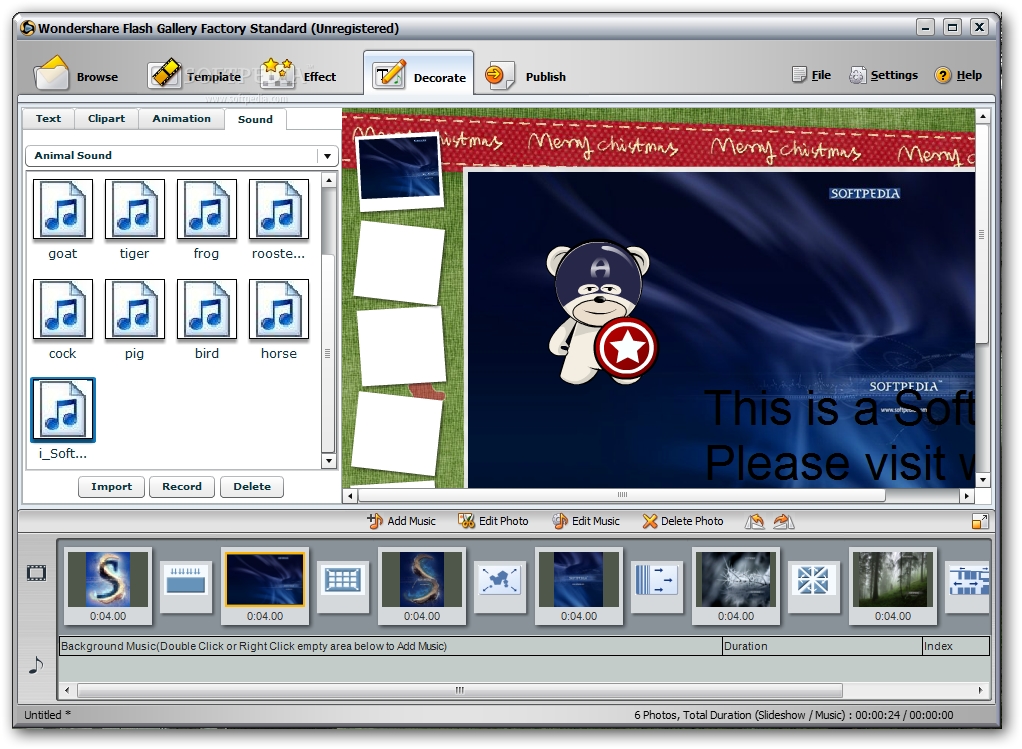Viewport: 1022px width, 749px height.
Task: Open the Template step
Action: pos(194,76)
